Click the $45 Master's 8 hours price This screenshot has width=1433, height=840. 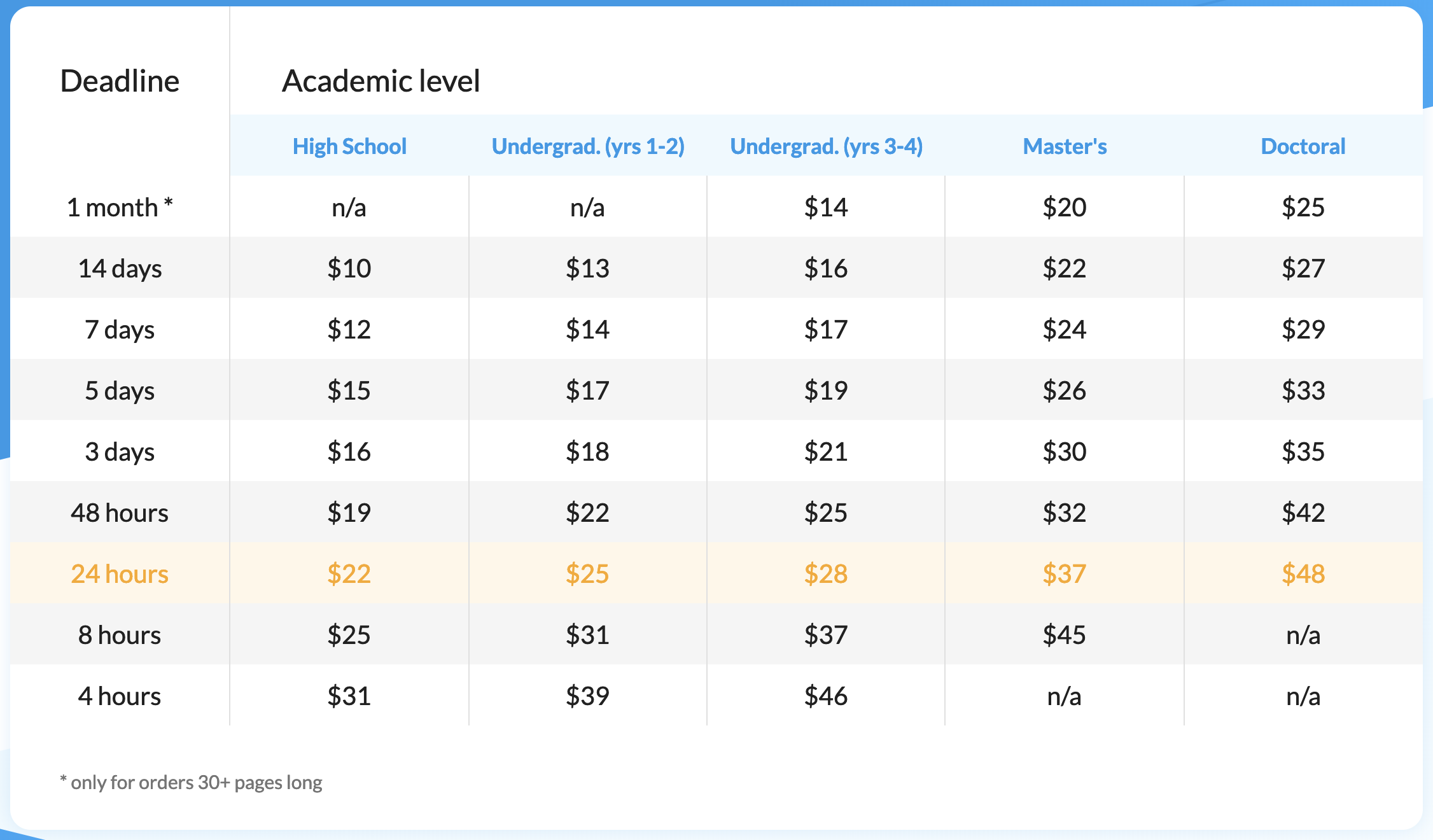(1065, 635)
